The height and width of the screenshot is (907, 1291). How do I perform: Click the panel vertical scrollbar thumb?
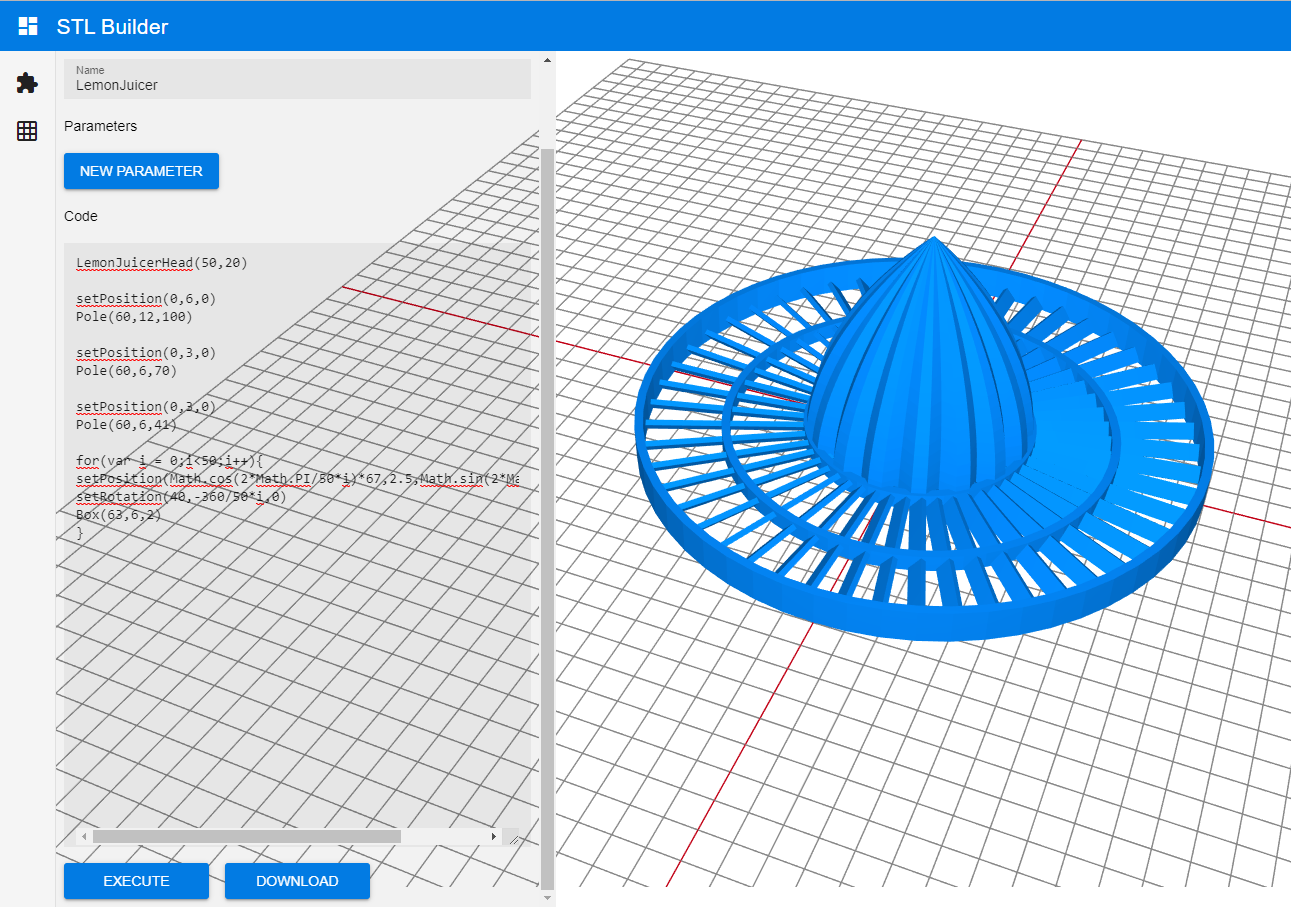[547, 518]
